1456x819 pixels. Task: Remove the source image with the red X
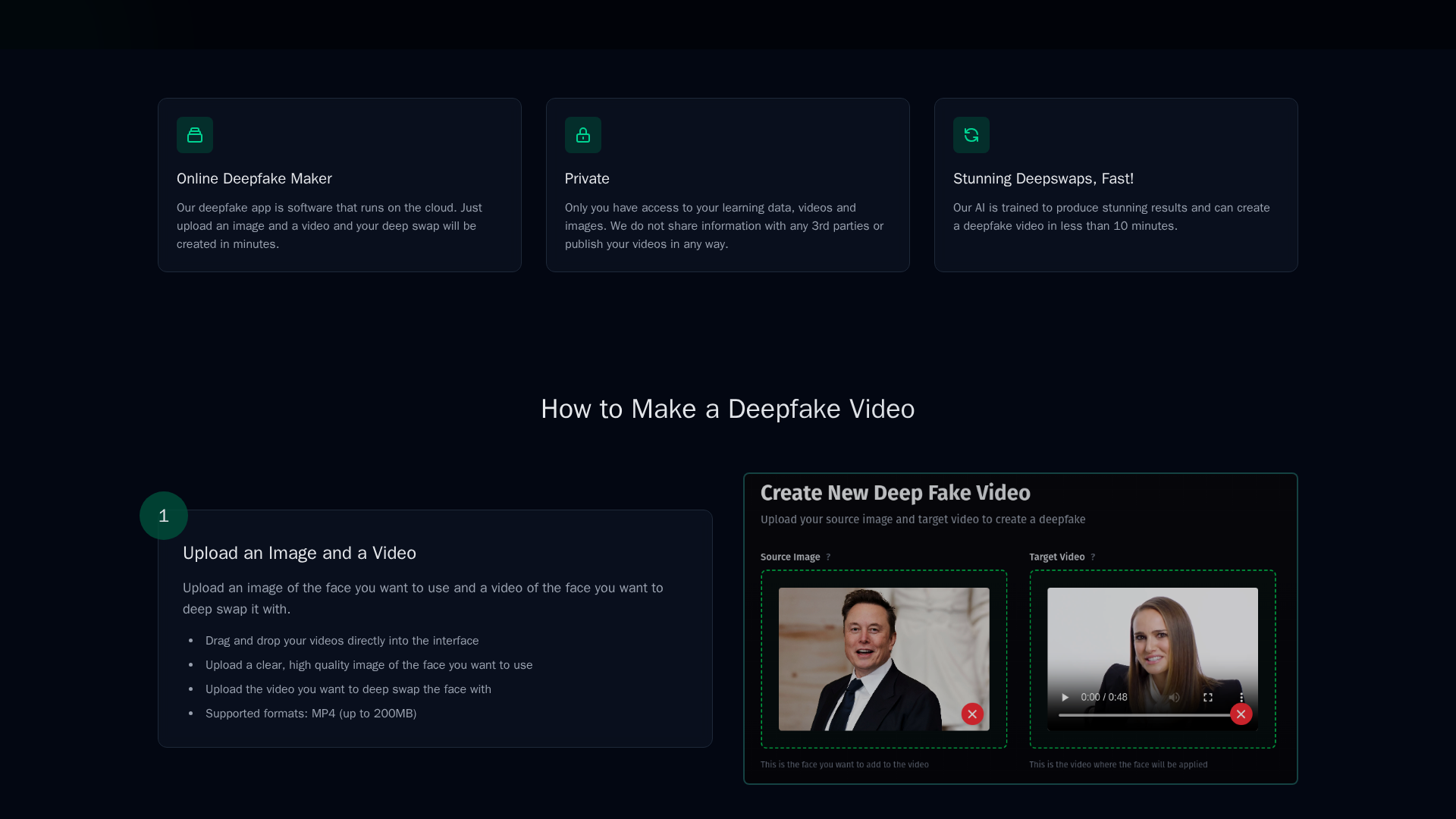972,714
